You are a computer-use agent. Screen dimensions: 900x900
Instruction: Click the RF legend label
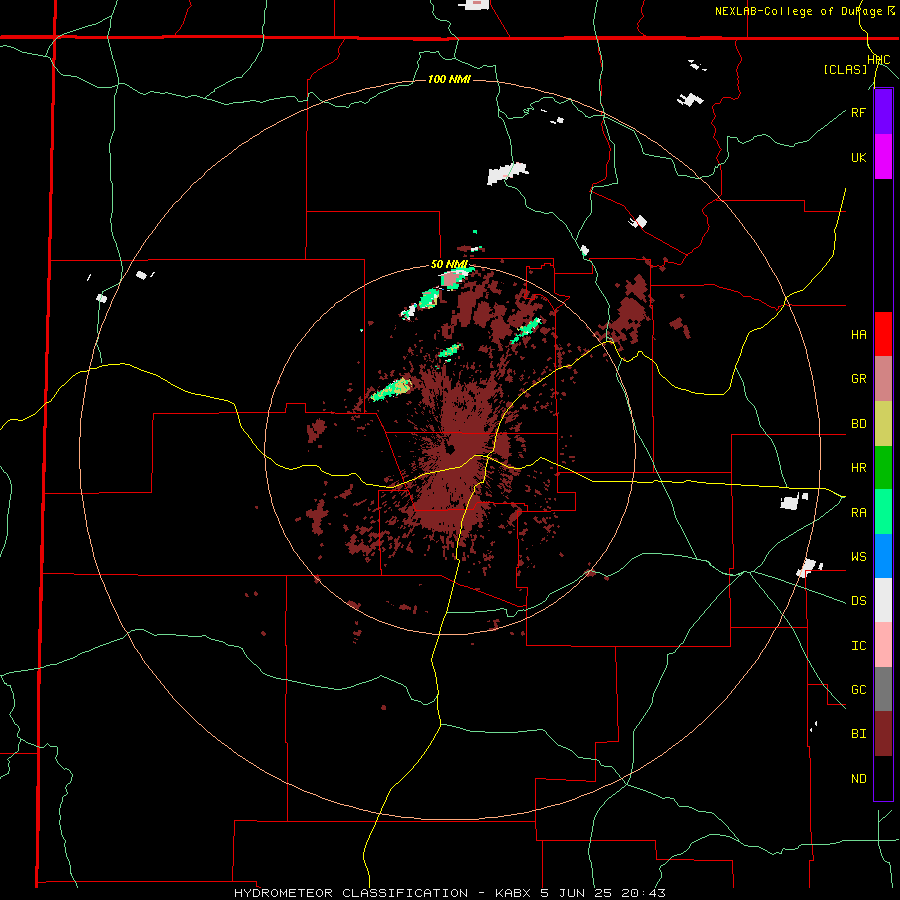click(858, 112)
